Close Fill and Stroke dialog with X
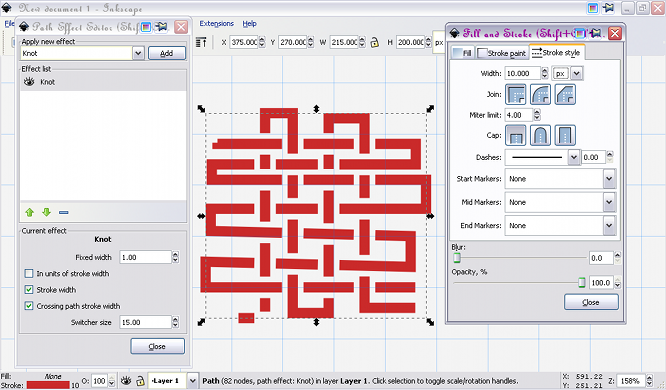This screenshot has width=666, height=390. 614,33
